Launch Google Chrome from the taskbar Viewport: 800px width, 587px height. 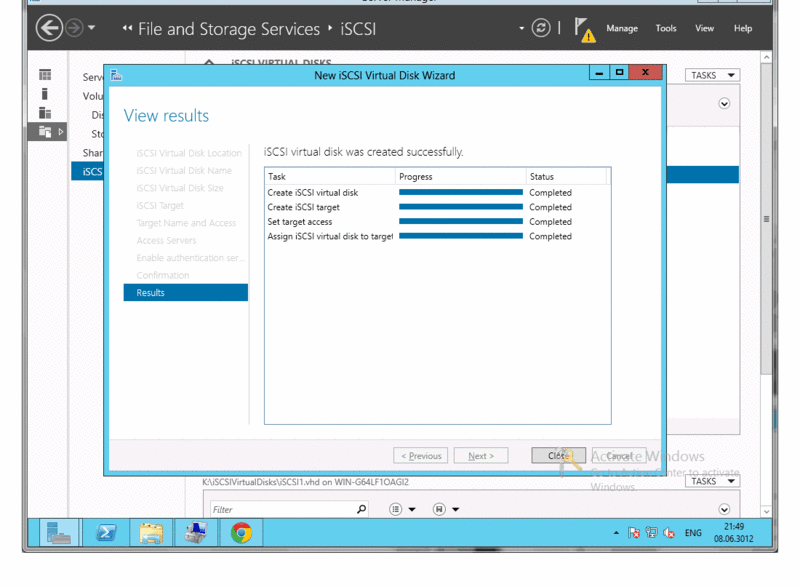241,533
